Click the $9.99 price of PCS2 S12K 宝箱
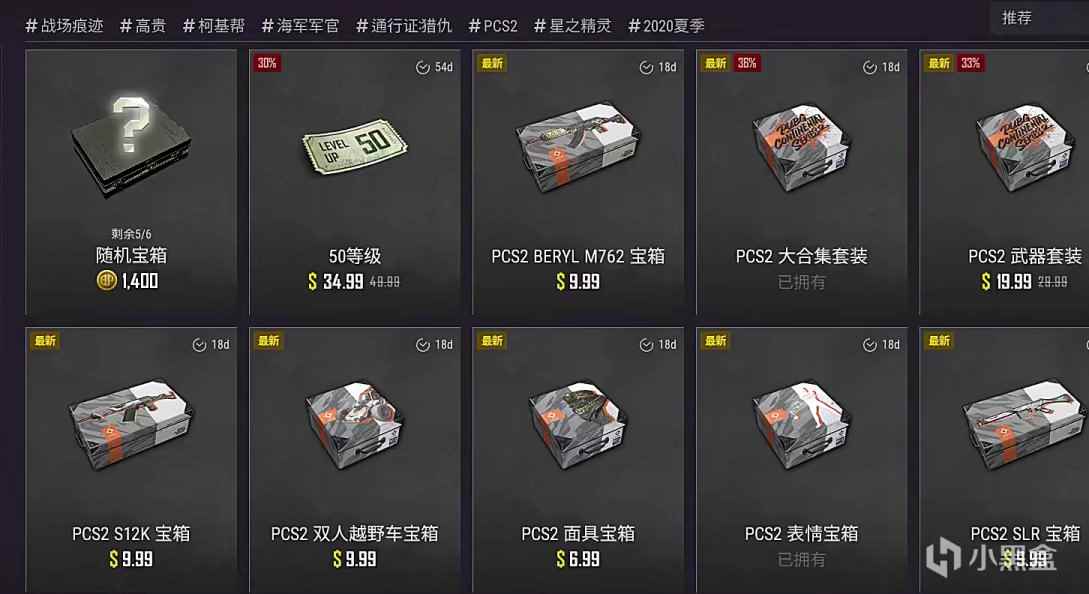 pos(131,559)
